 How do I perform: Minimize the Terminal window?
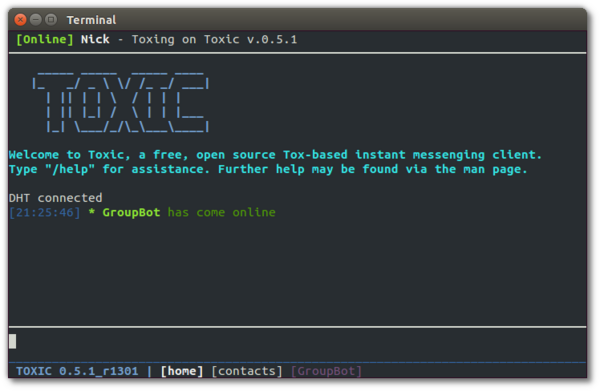click(36, 20)
